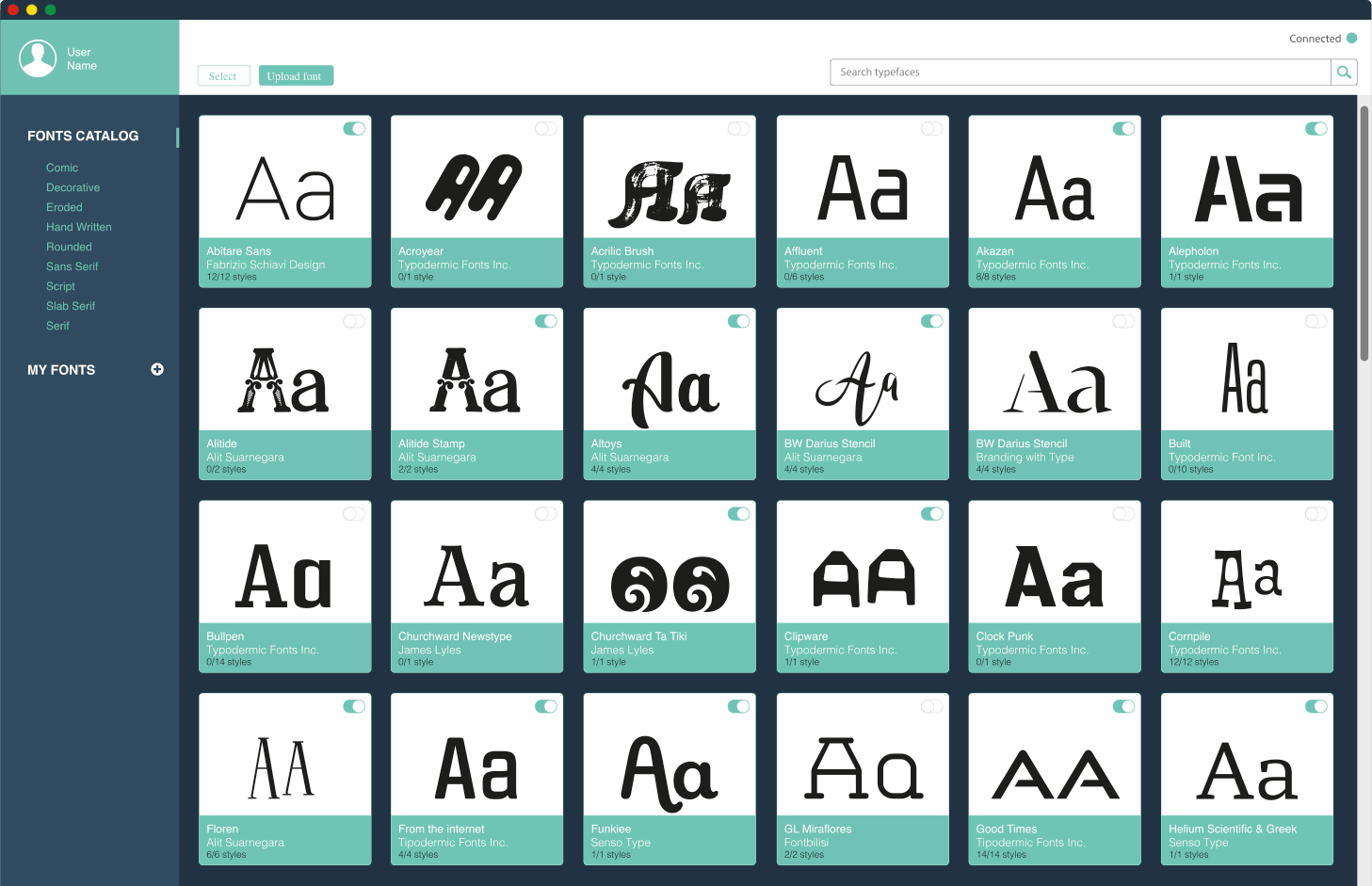Open the Script category
This screenshot has width=1372, height=886.
tap(60, 286)
